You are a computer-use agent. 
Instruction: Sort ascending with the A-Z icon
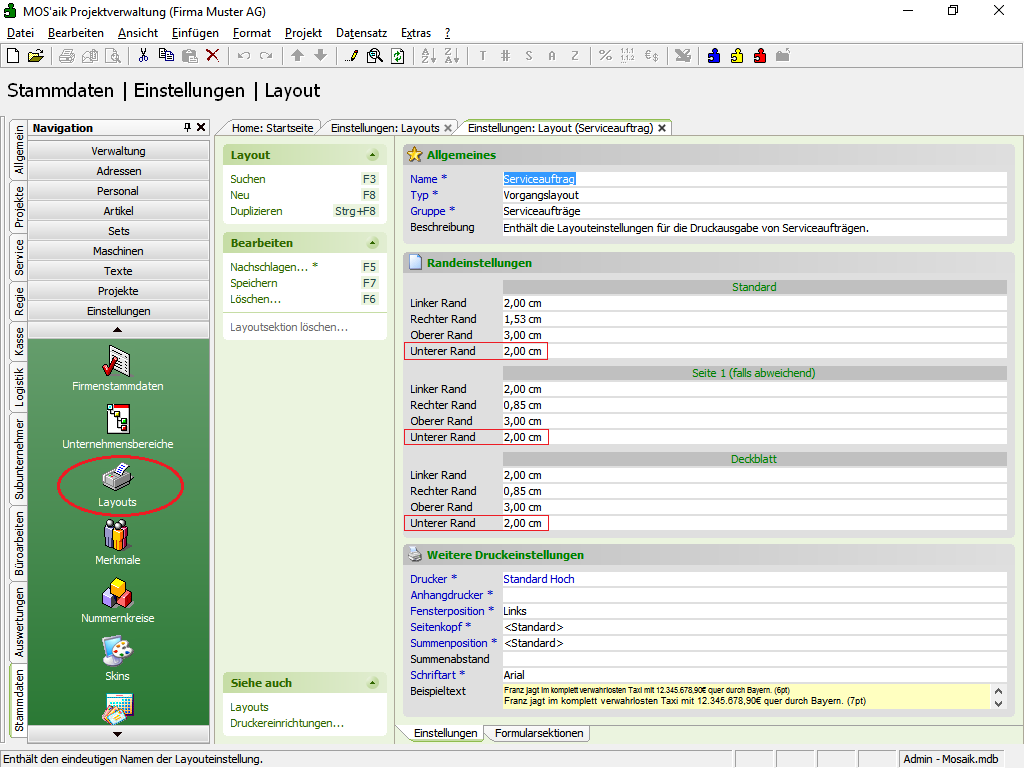coord(428,56)
